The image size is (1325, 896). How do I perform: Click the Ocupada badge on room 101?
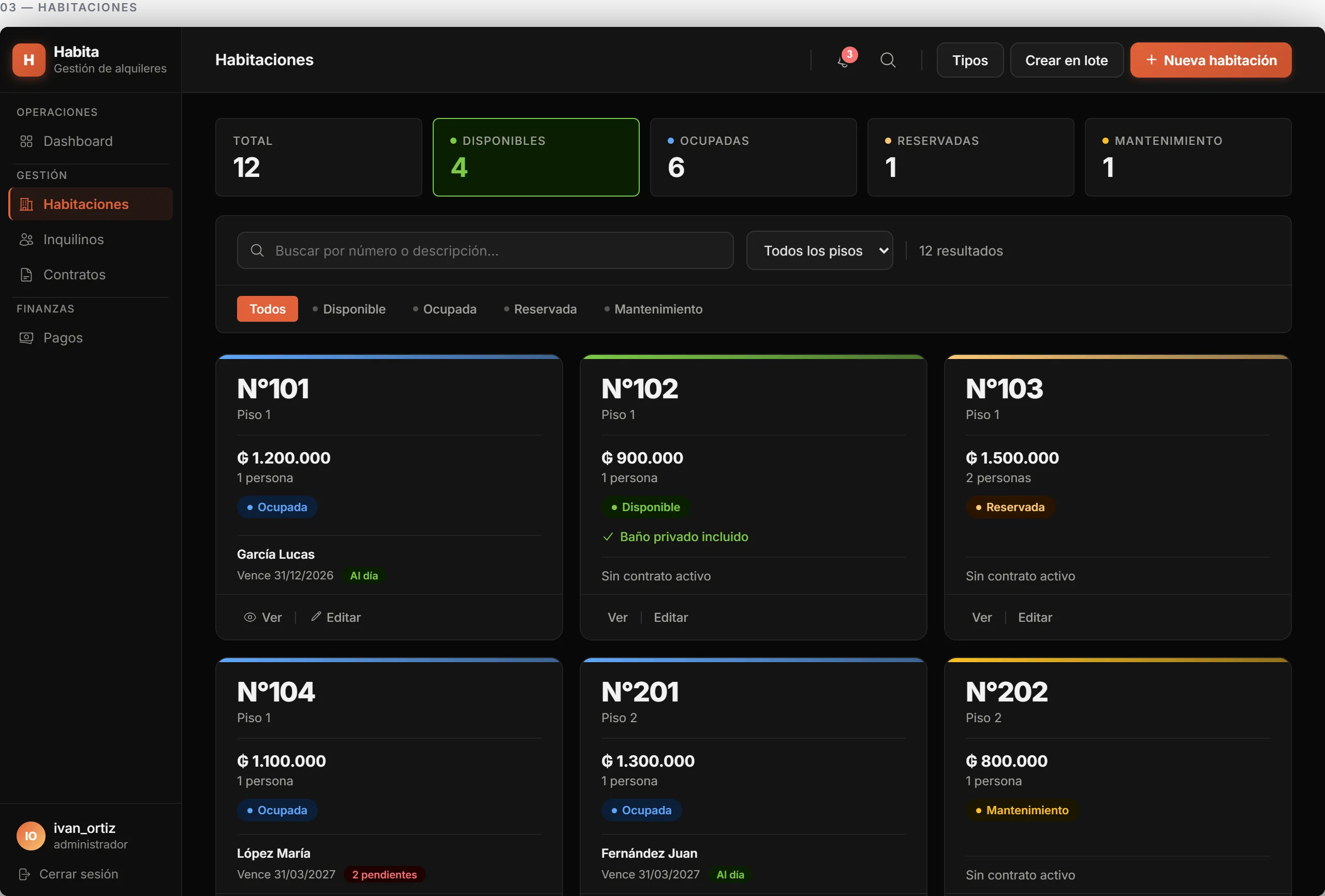[277, 507]
